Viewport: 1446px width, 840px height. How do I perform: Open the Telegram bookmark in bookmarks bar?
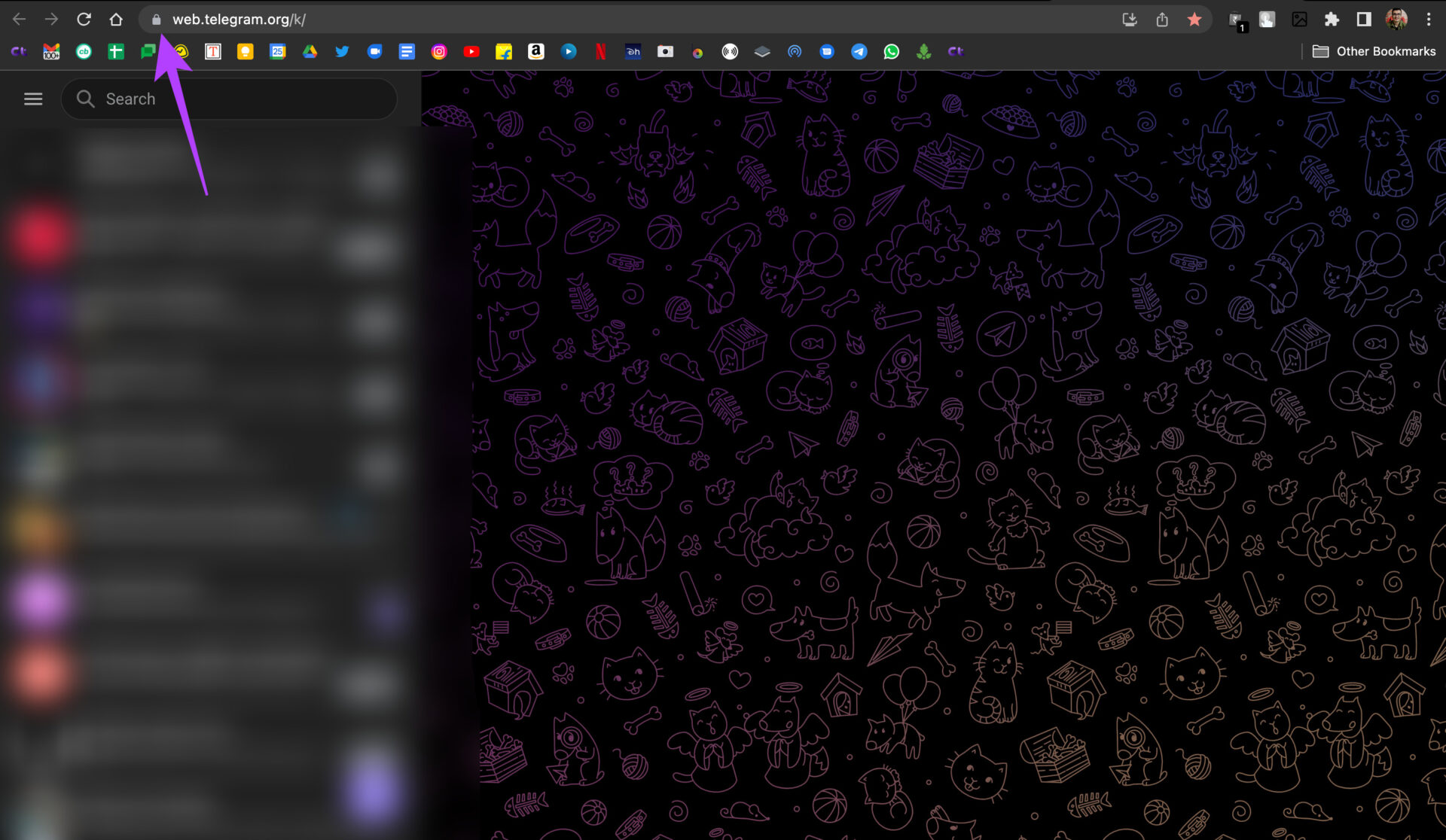tap(859, 51)
